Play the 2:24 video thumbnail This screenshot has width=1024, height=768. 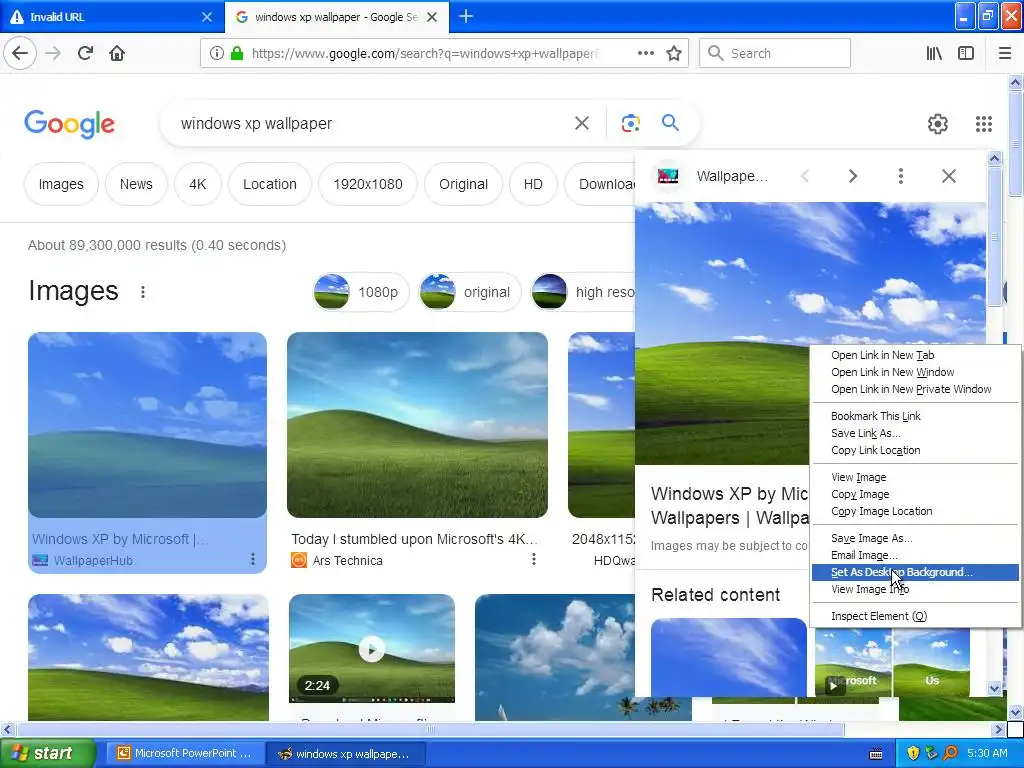pos(372,649)
